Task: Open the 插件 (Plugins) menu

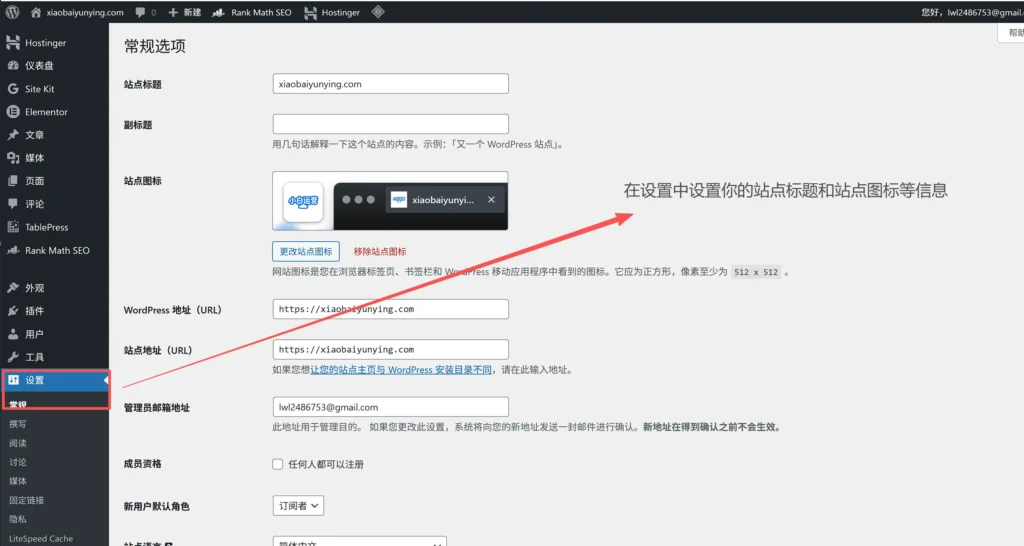Action: [34, 311]
